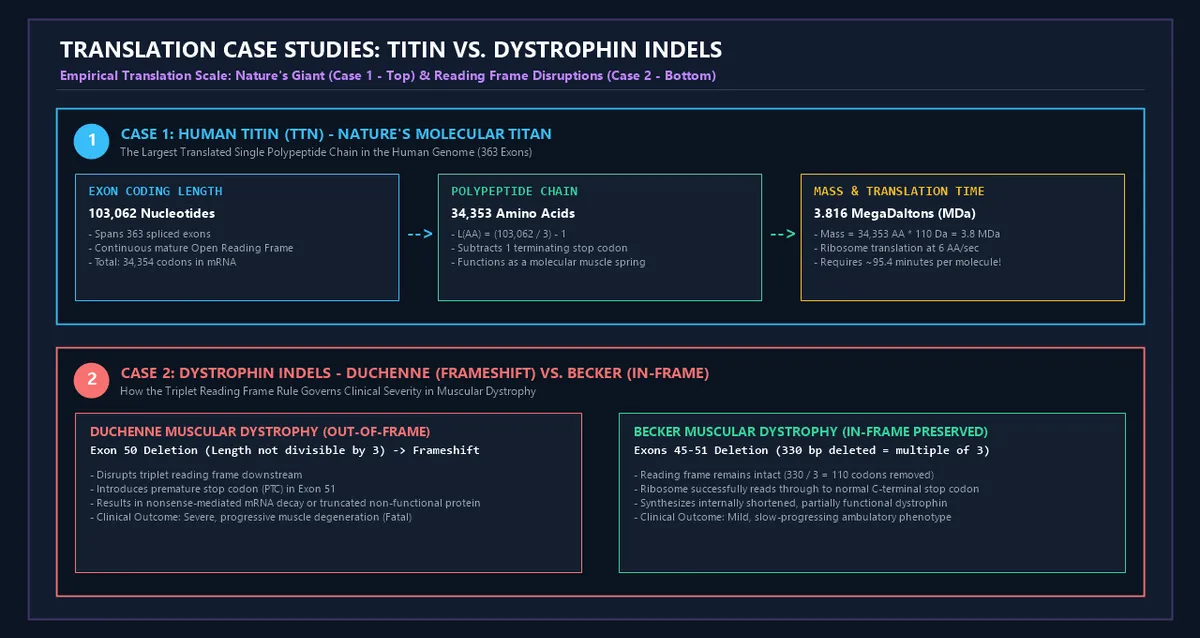
Task: Click 'Continuous mature Open Reading Frame' line
Action: tap(191, 248)
